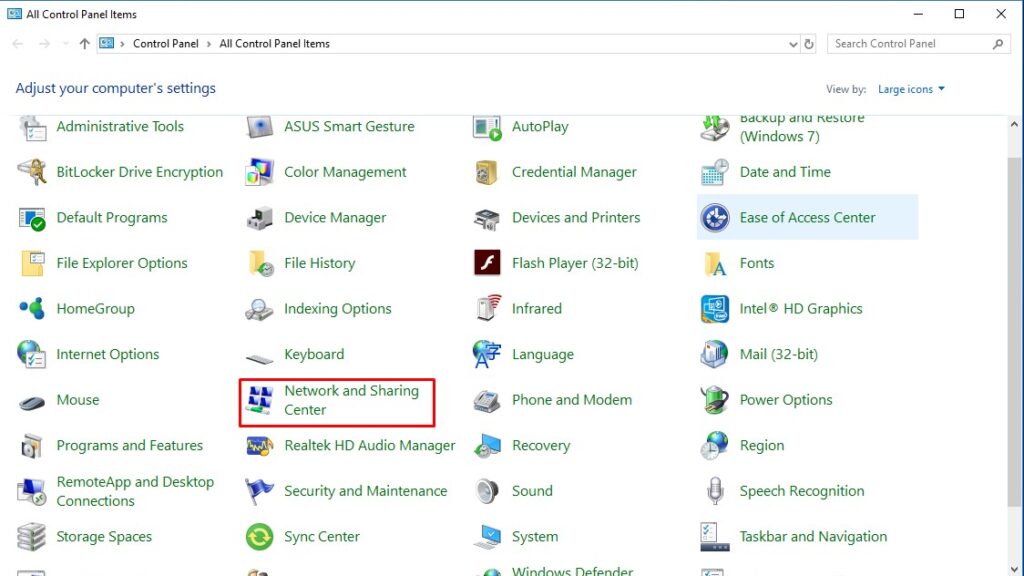Open Power Options
The height and width of the screenshot is (576, 1024).
point(786,400)
